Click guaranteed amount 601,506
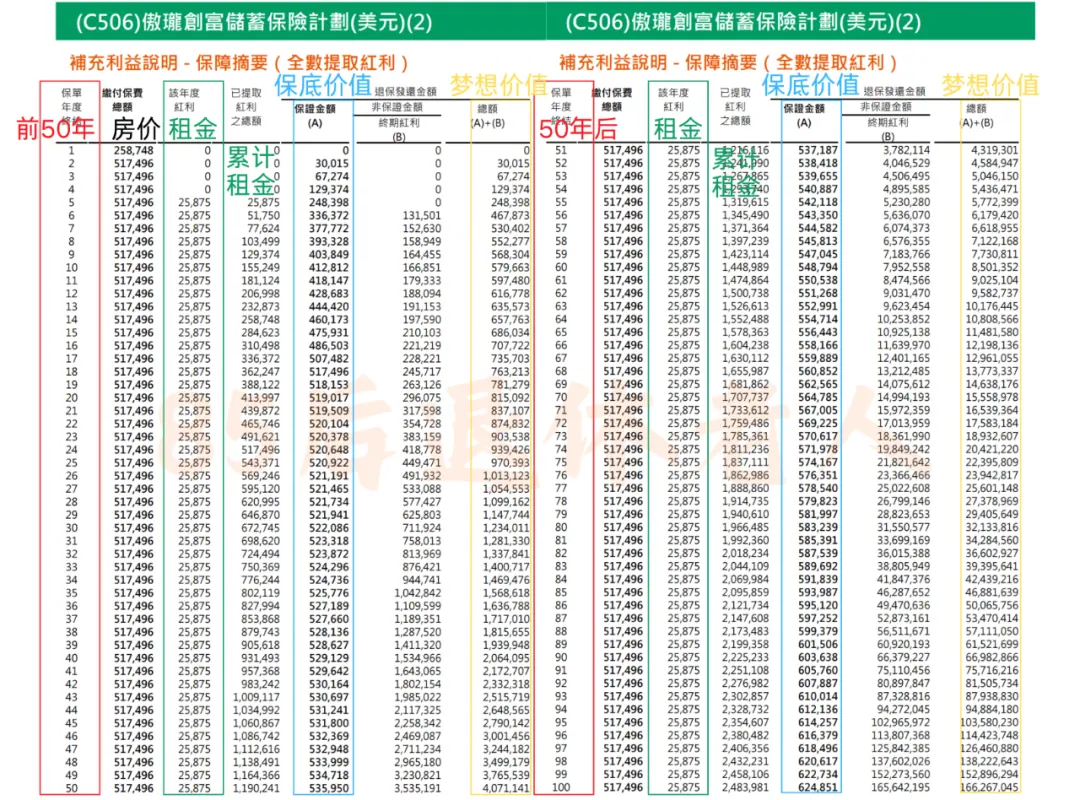 [x=818, y=646]
